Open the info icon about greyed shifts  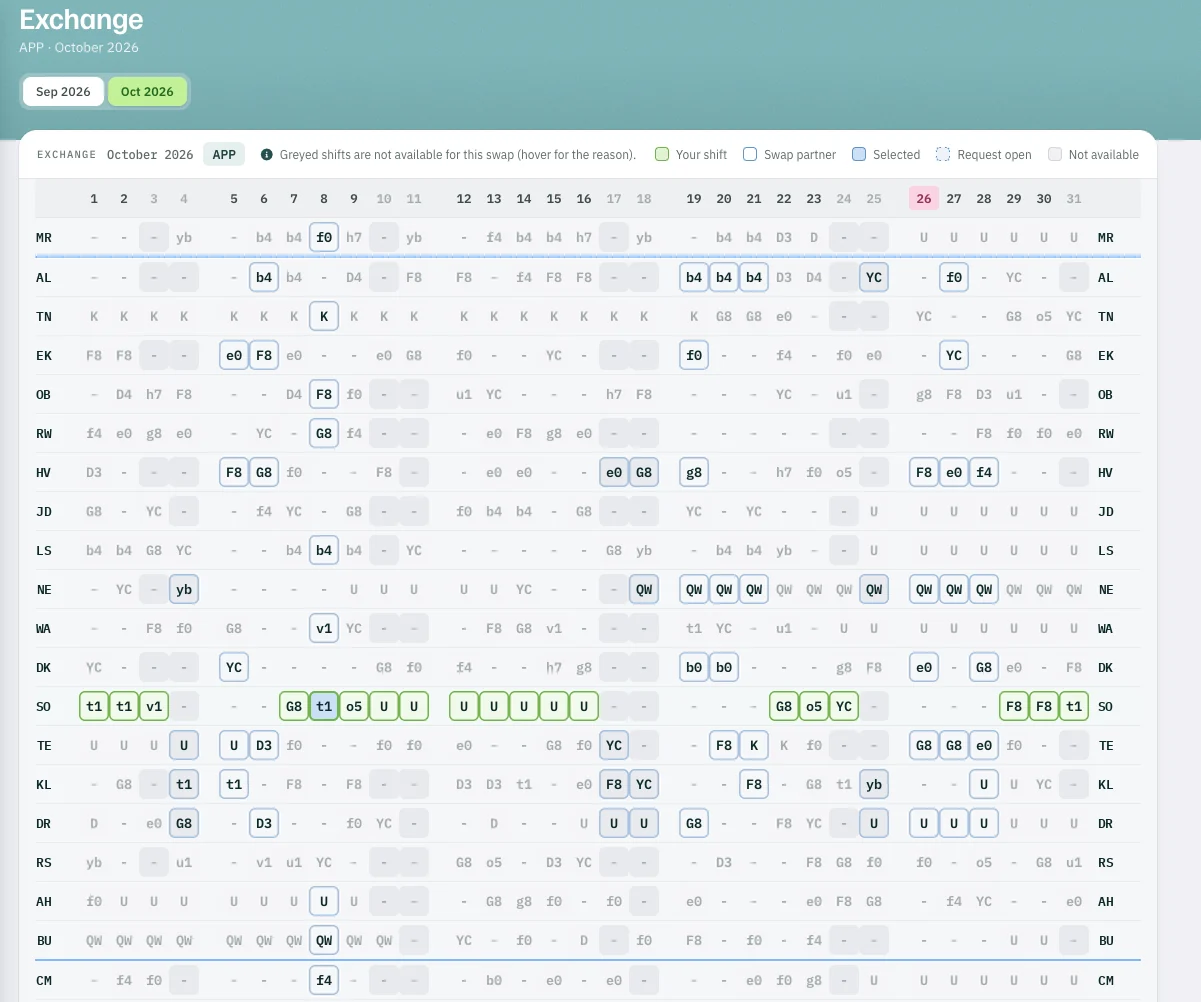(267, 155)
